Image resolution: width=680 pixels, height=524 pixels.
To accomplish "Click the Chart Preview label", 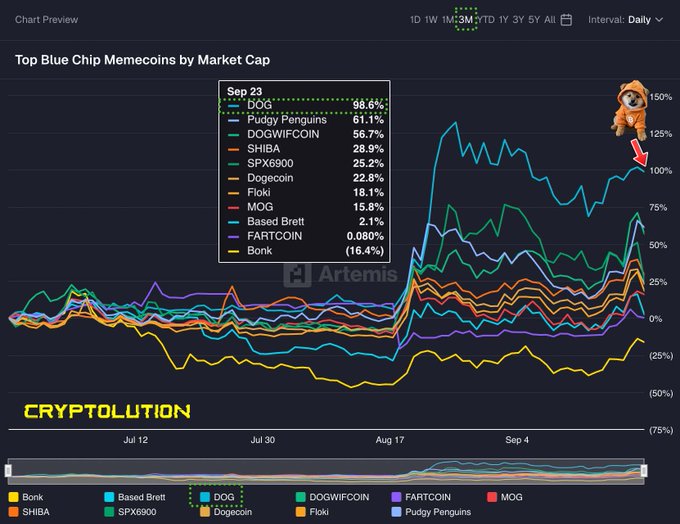I will pyautogui.click(x=46, y=20).
